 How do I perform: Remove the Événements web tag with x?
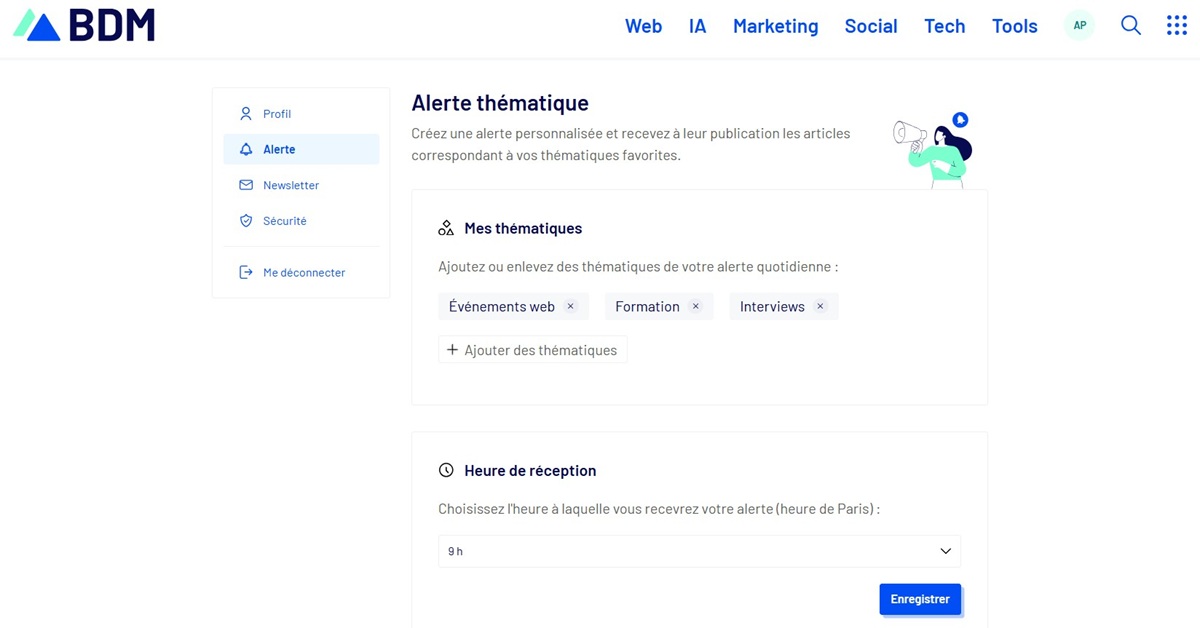[571, 306]
